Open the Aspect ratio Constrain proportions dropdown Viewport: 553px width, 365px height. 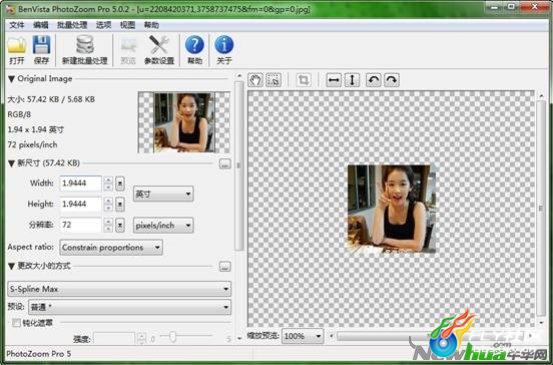[x=111, y=248]
